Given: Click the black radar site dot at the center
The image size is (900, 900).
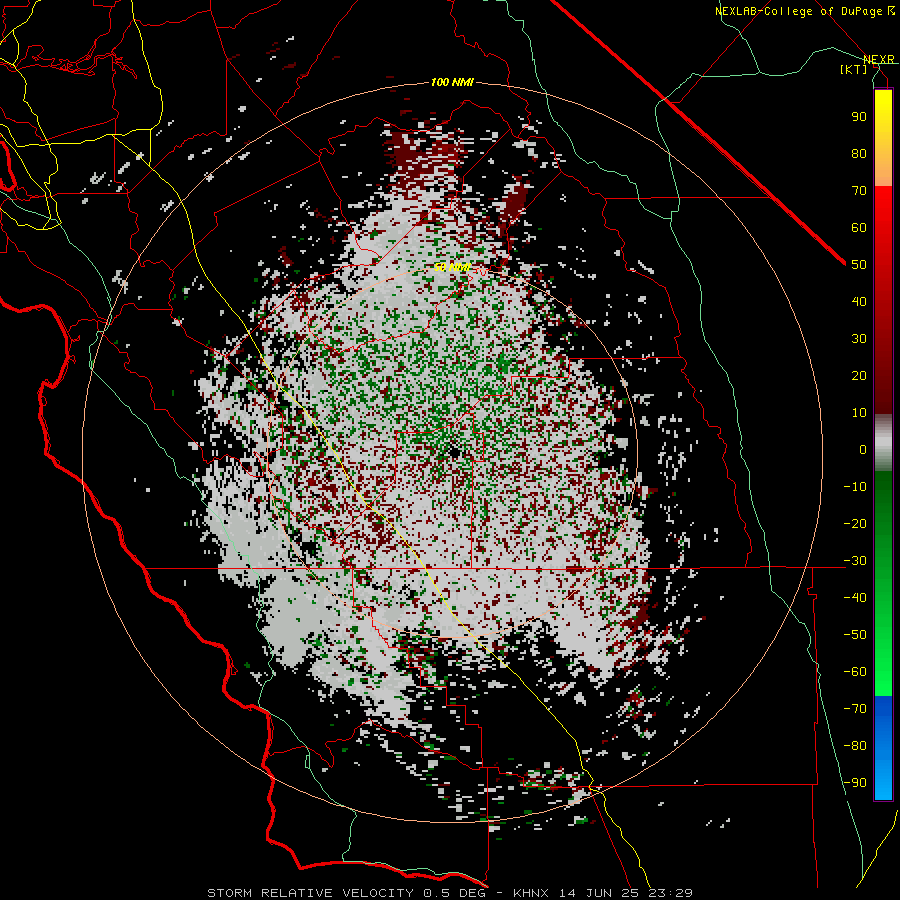Looking at the screenshot, I should point(455,453).
